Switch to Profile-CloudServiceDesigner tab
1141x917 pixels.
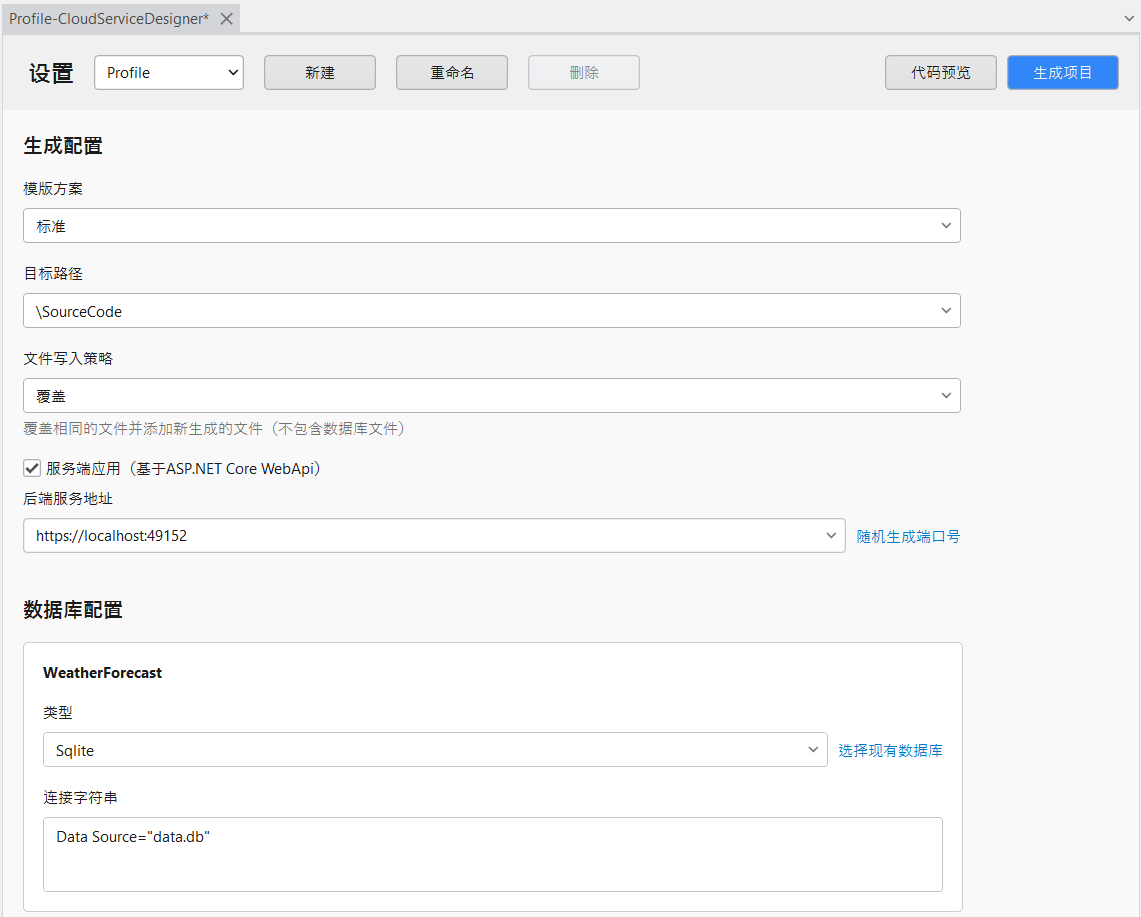109,19
